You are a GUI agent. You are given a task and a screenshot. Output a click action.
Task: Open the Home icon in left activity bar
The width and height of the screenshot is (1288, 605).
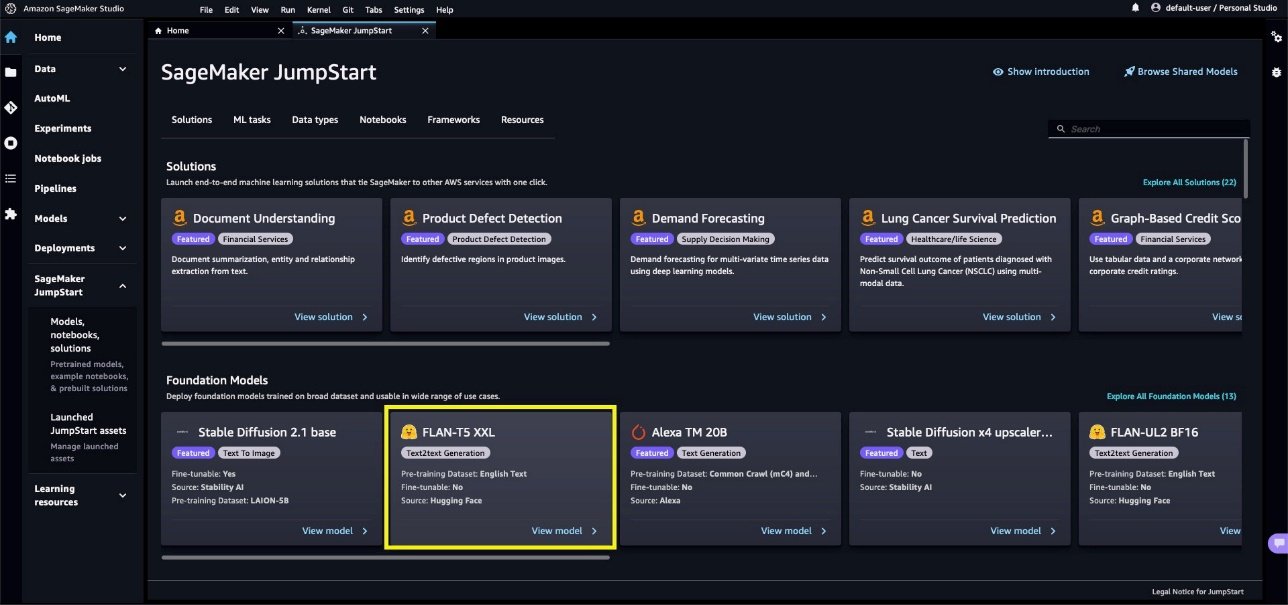coord(11,38)
